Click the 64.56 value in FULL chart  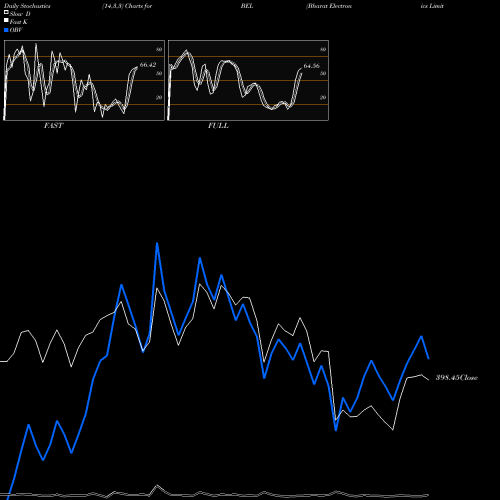click(312, 66)
